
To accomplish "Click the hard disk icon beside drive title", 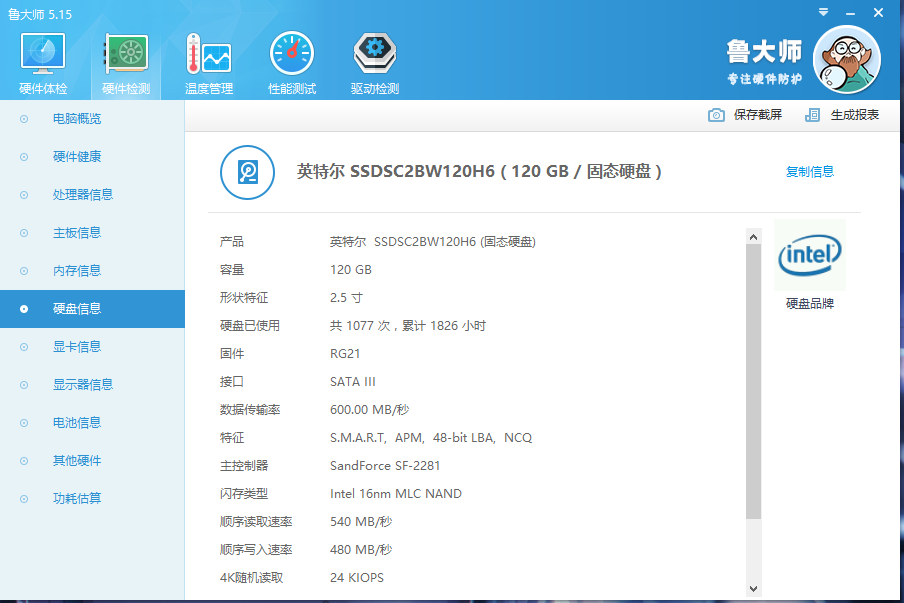I will [247, 172].
